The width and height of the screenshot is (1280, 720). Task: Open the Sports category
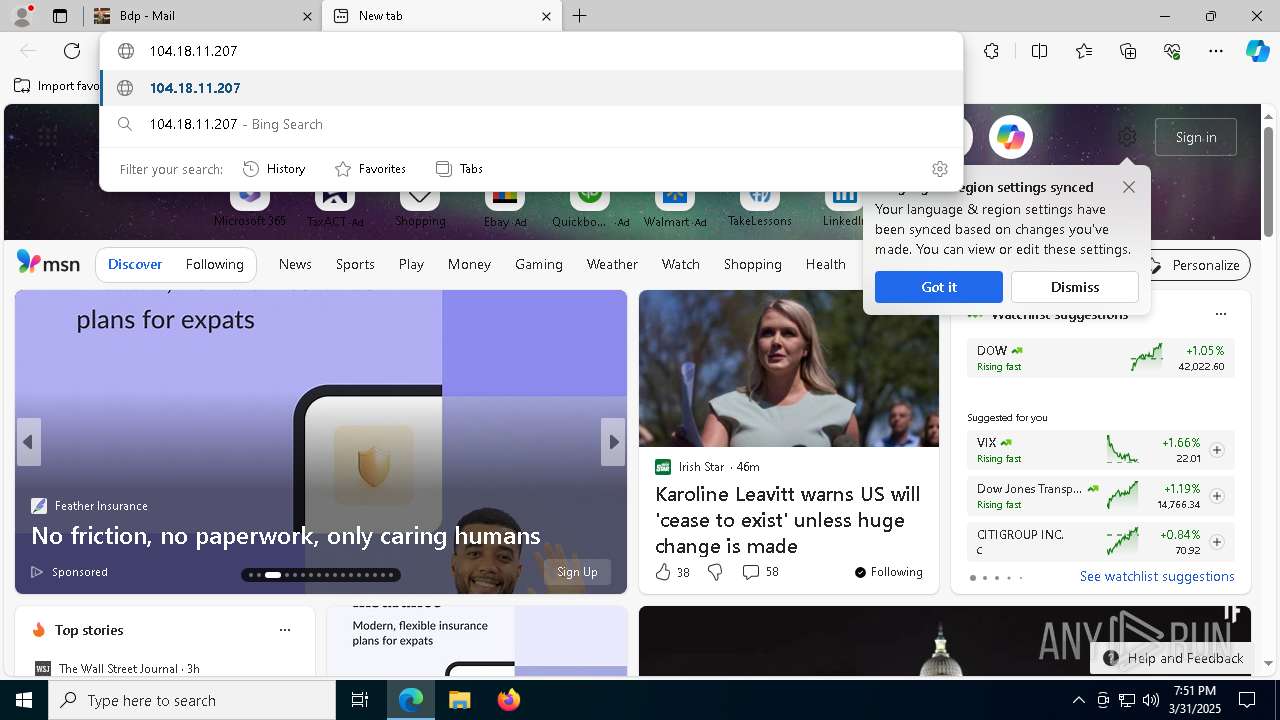point(355,265)
